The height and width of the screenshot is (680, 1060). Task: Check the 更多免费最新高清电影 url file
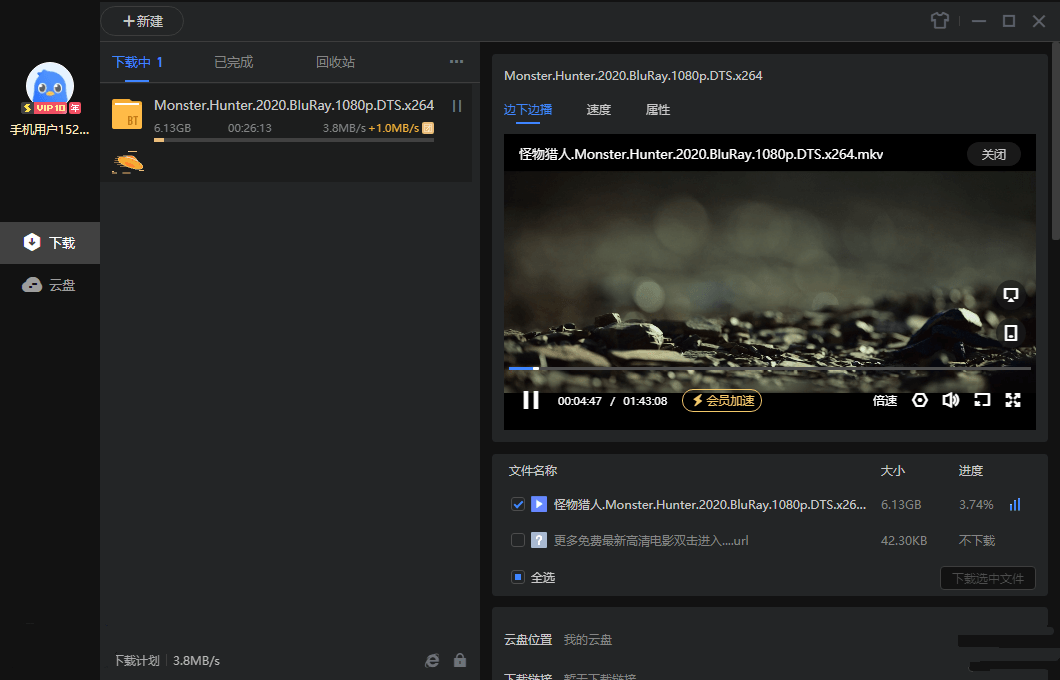[518, 540]
